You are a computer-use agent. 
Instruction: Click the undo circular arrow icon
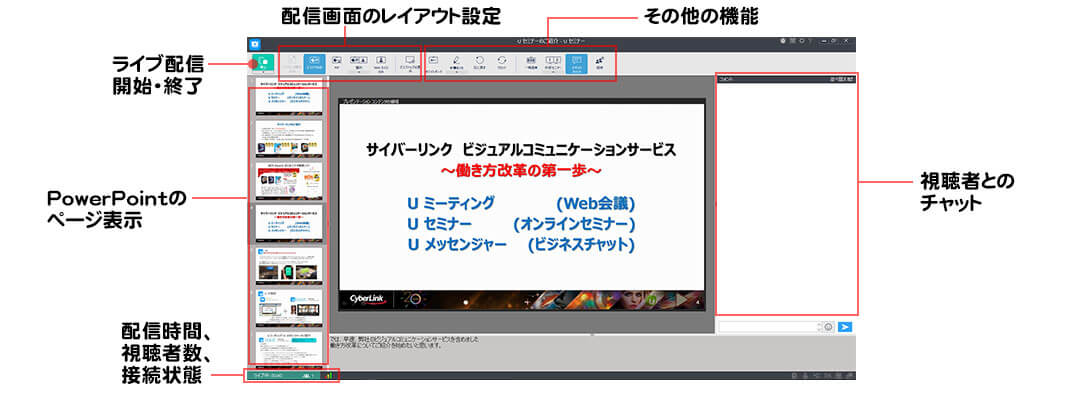click(x=479, y=63)
